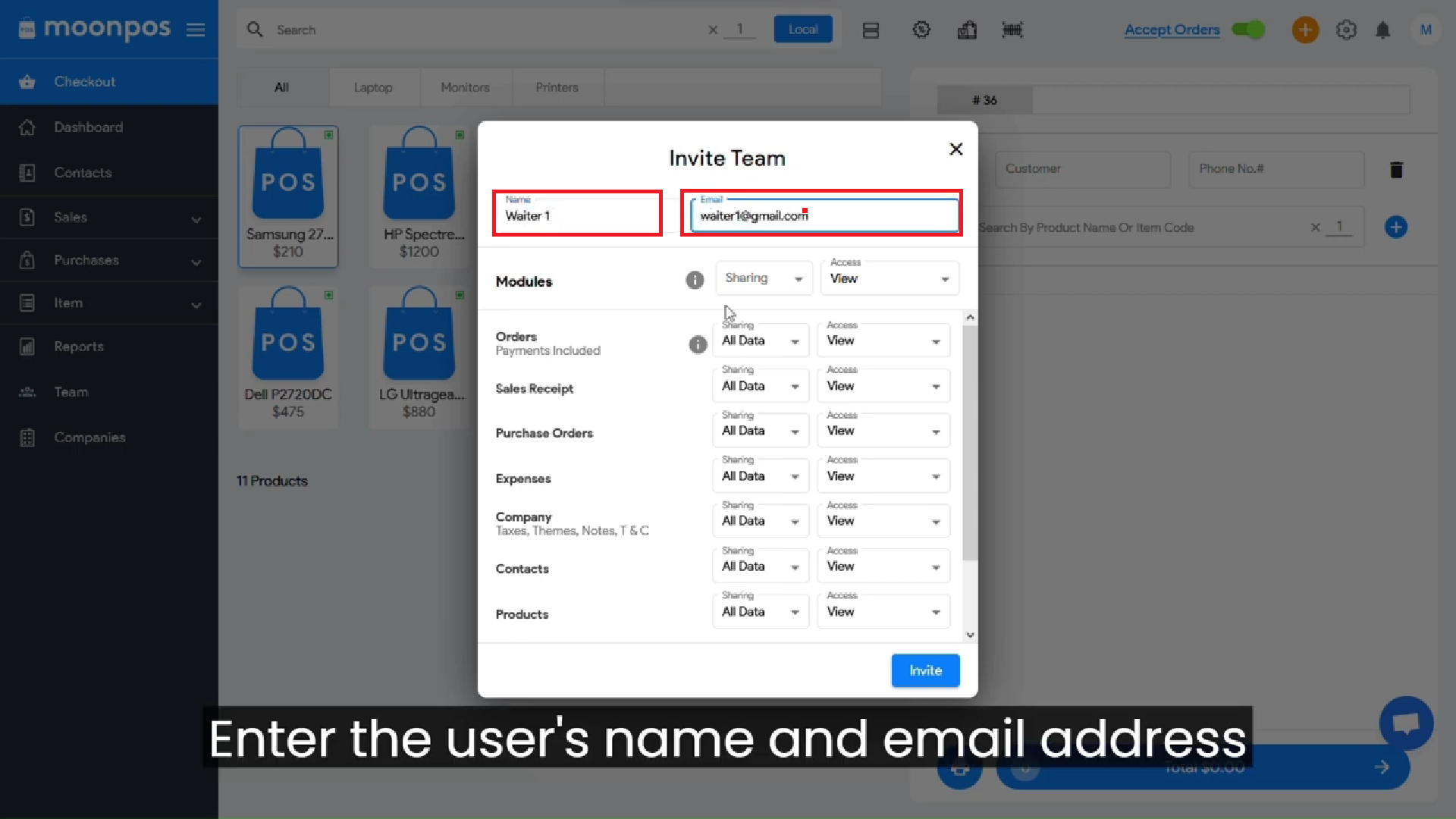1456x819 pixels.
Task: Click the orange plus add button
Action: 1305,30
